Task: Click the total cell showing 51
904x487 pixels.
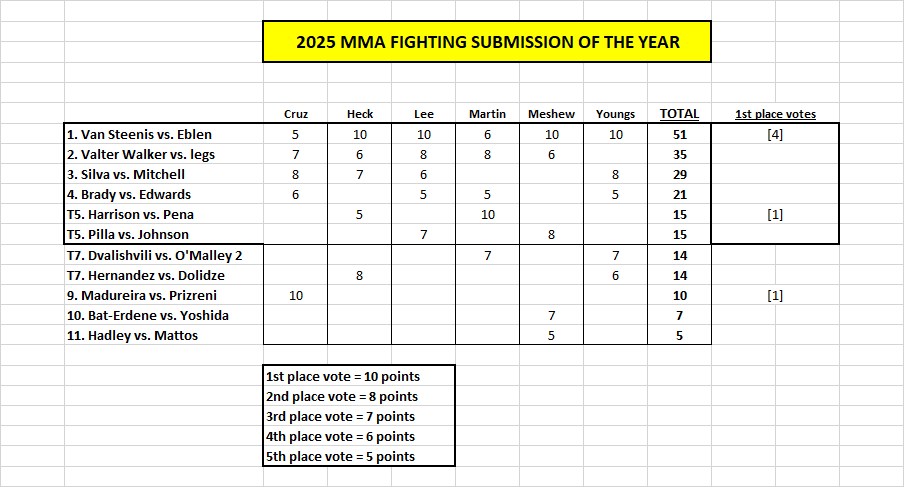Action: pos(680,134)
